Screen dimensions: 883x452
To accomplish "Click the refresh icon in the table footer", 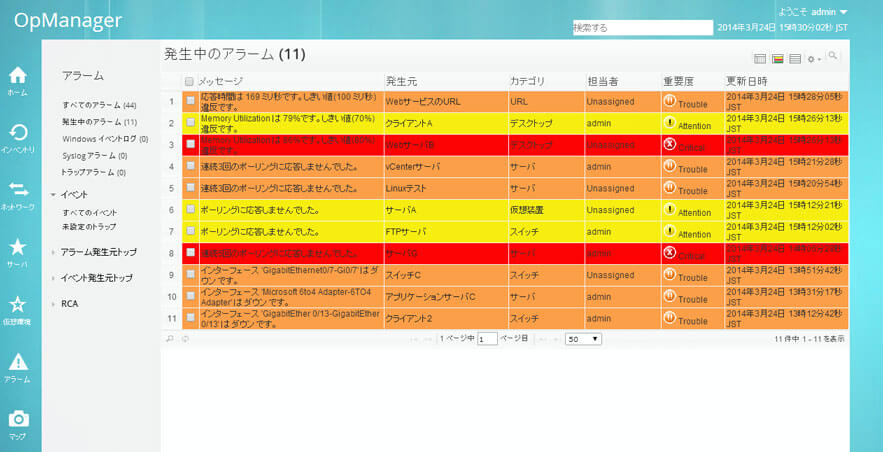I will (185, 339).
